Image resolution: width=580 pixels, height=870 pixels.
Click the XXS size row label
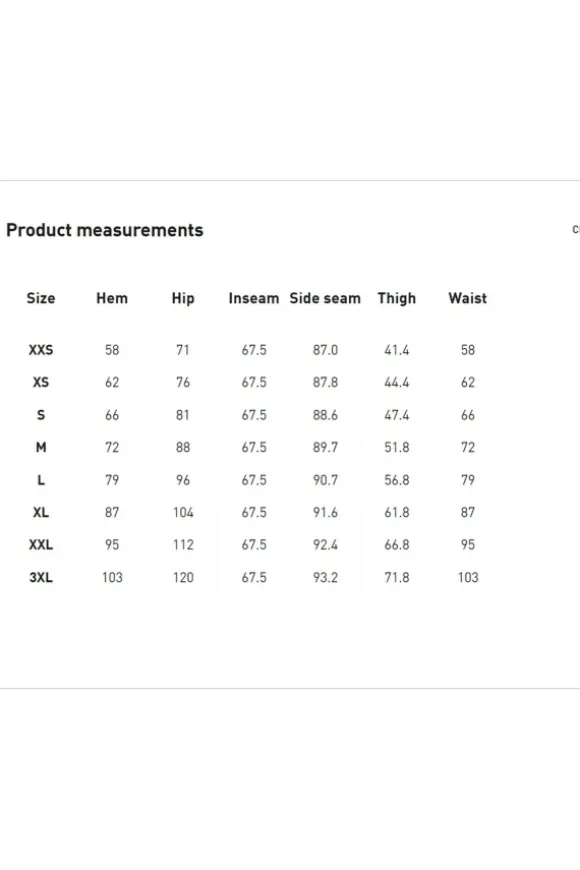[41, 350]
